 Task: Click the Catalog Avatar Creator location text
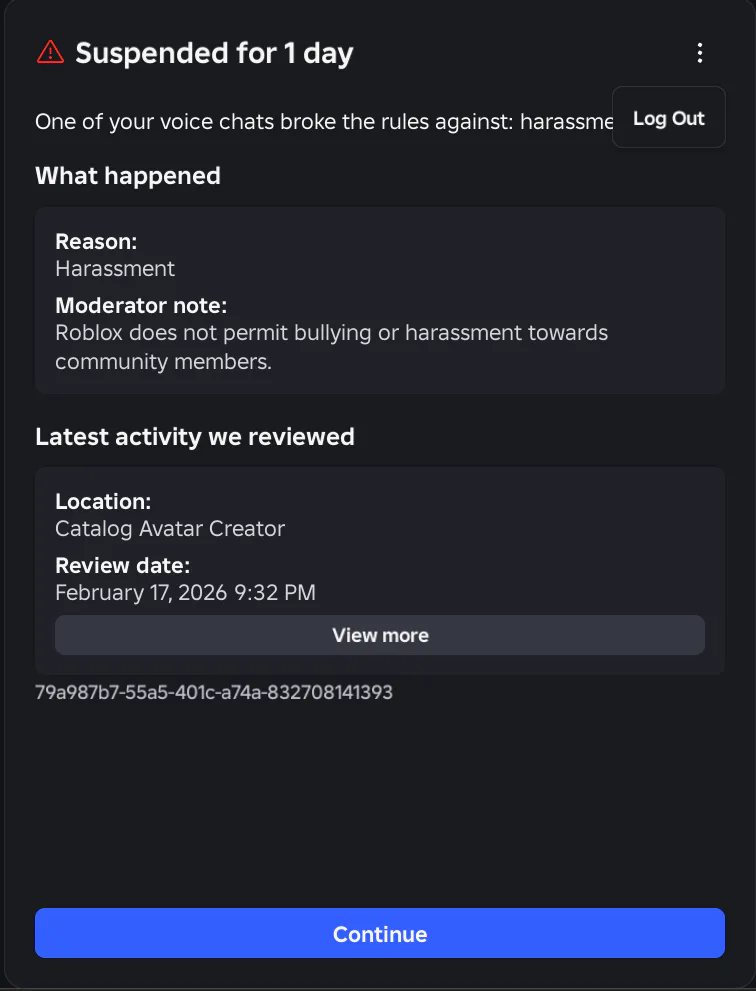[x=170, y=528]
